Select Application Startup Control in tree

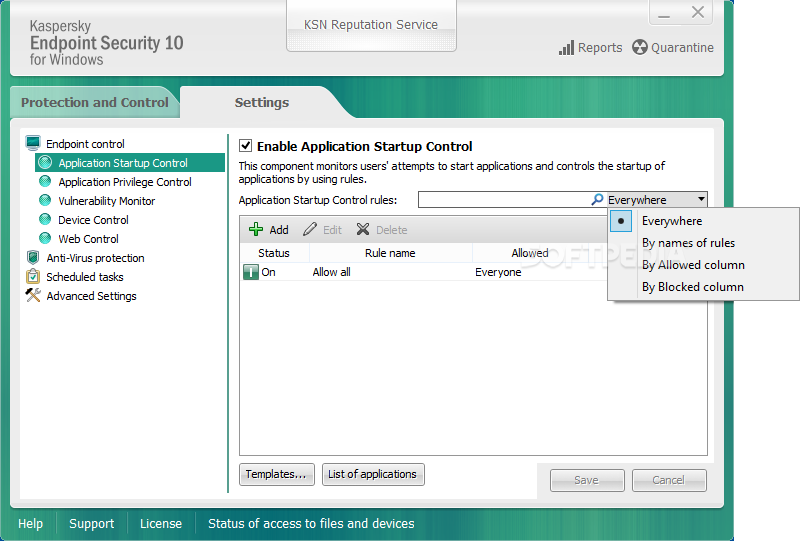pos(130,163)
